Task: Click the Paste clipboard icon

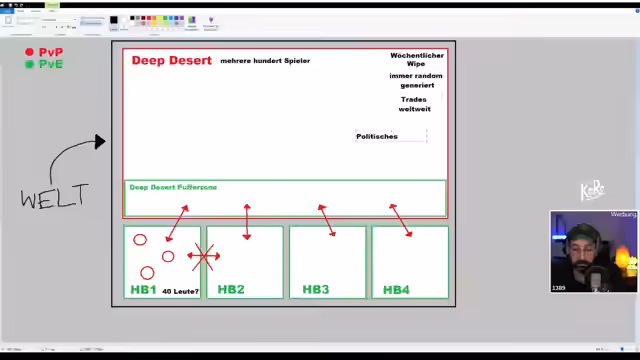Action: click(9, 20)
